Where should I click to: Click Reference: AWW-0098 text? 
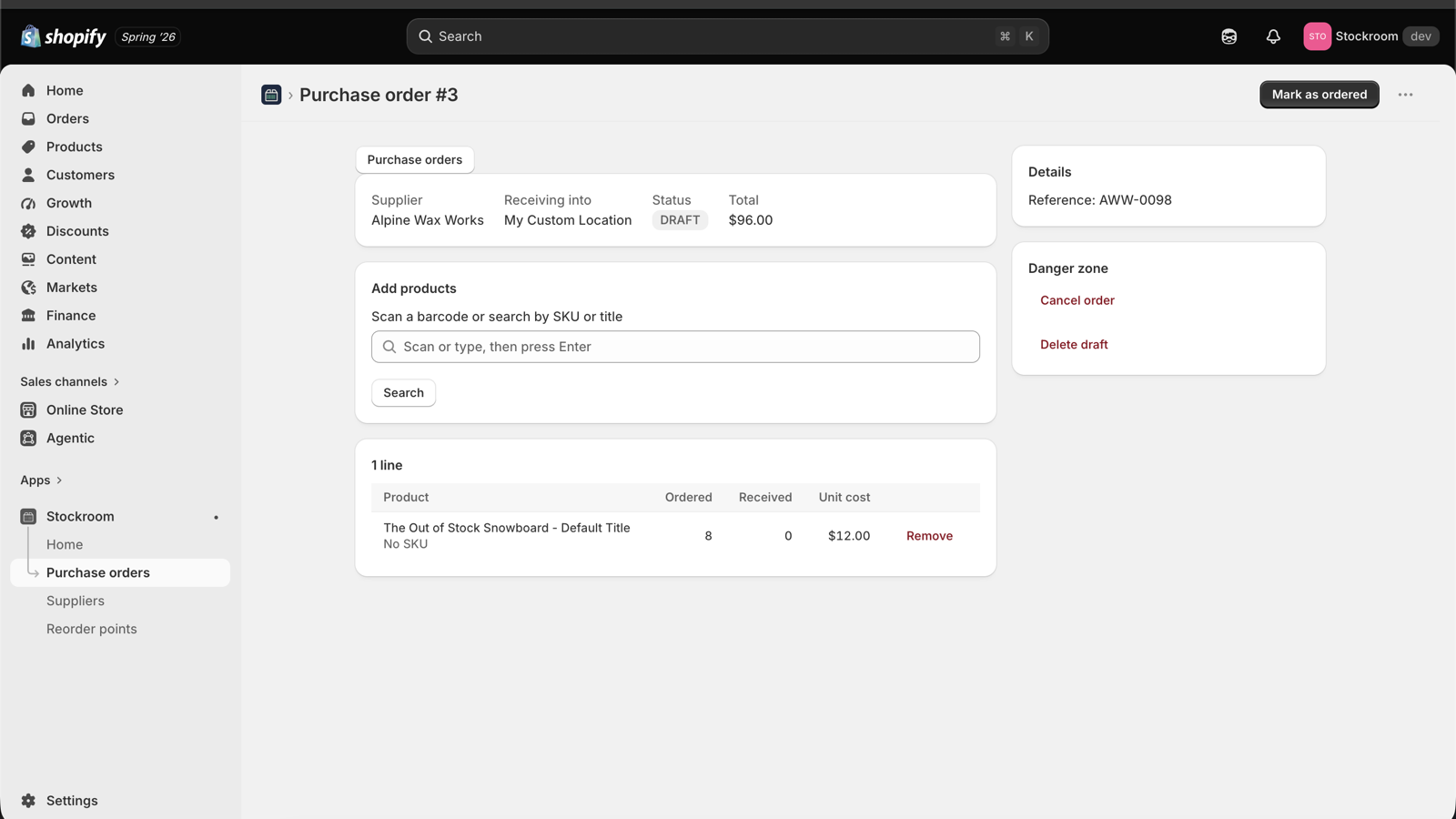[1100, 200]
